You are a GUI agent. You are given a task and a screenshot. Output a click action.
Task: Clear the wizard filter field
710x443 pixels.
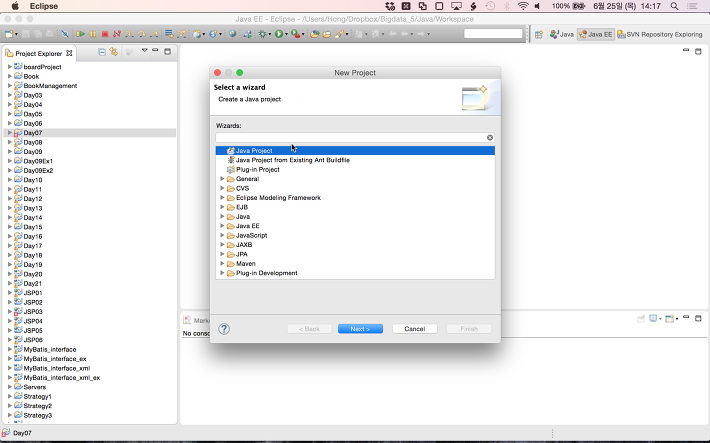(x=490, y=138)
